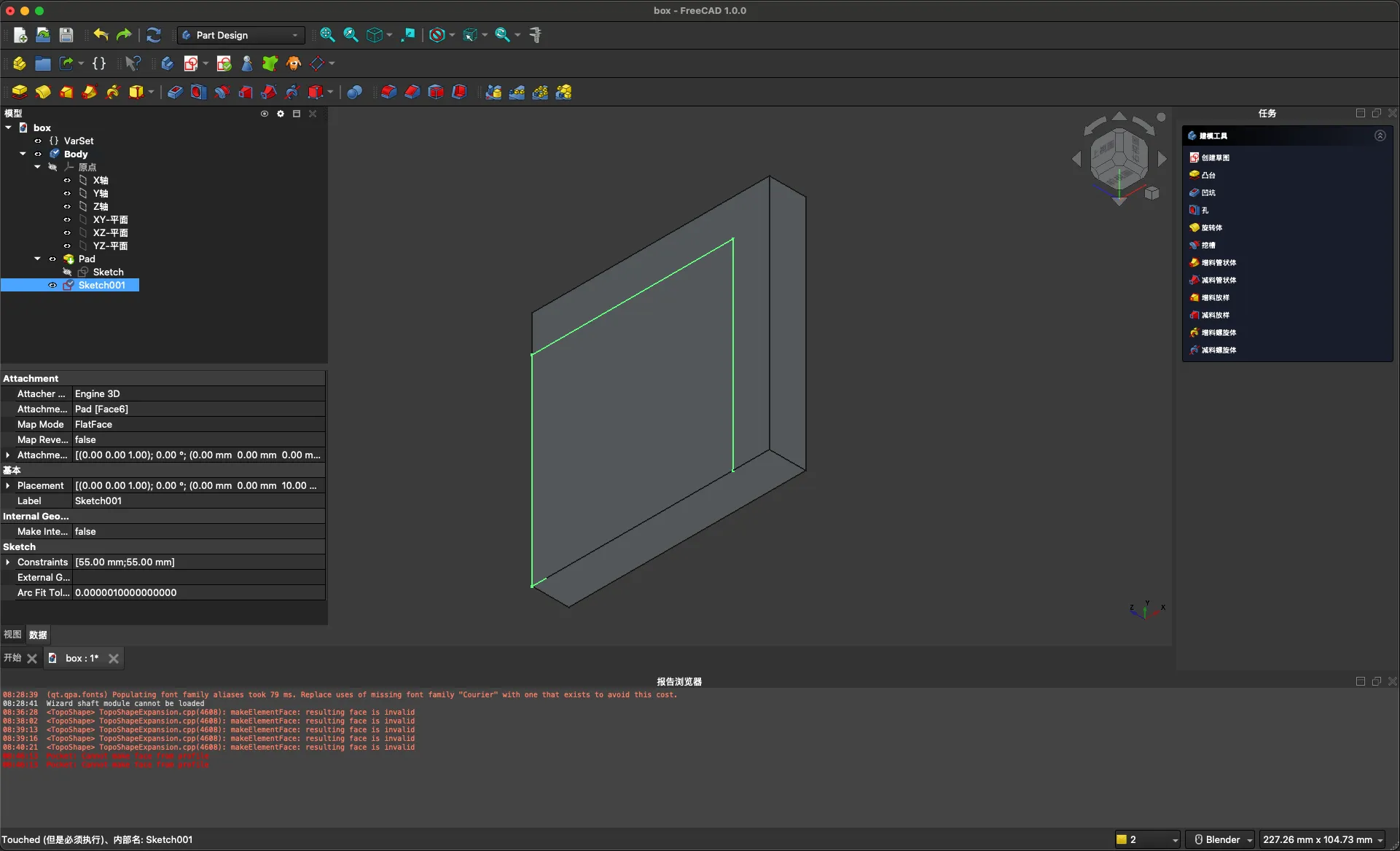Create a new document from the toolbar
This screenshot has width=1400, height=851.
[x=20, y=35]
